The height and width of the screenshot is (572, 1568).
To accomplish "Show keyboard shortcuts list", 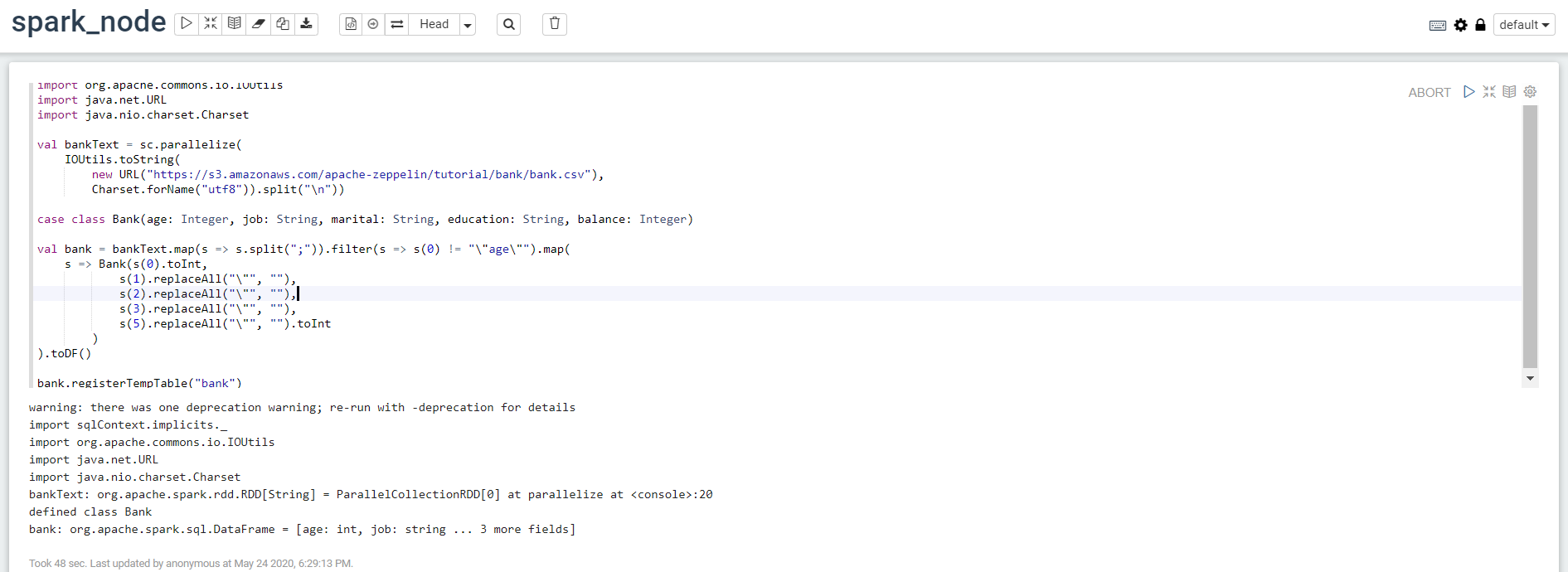I will pyautogui.click(x=1438, y=26).
